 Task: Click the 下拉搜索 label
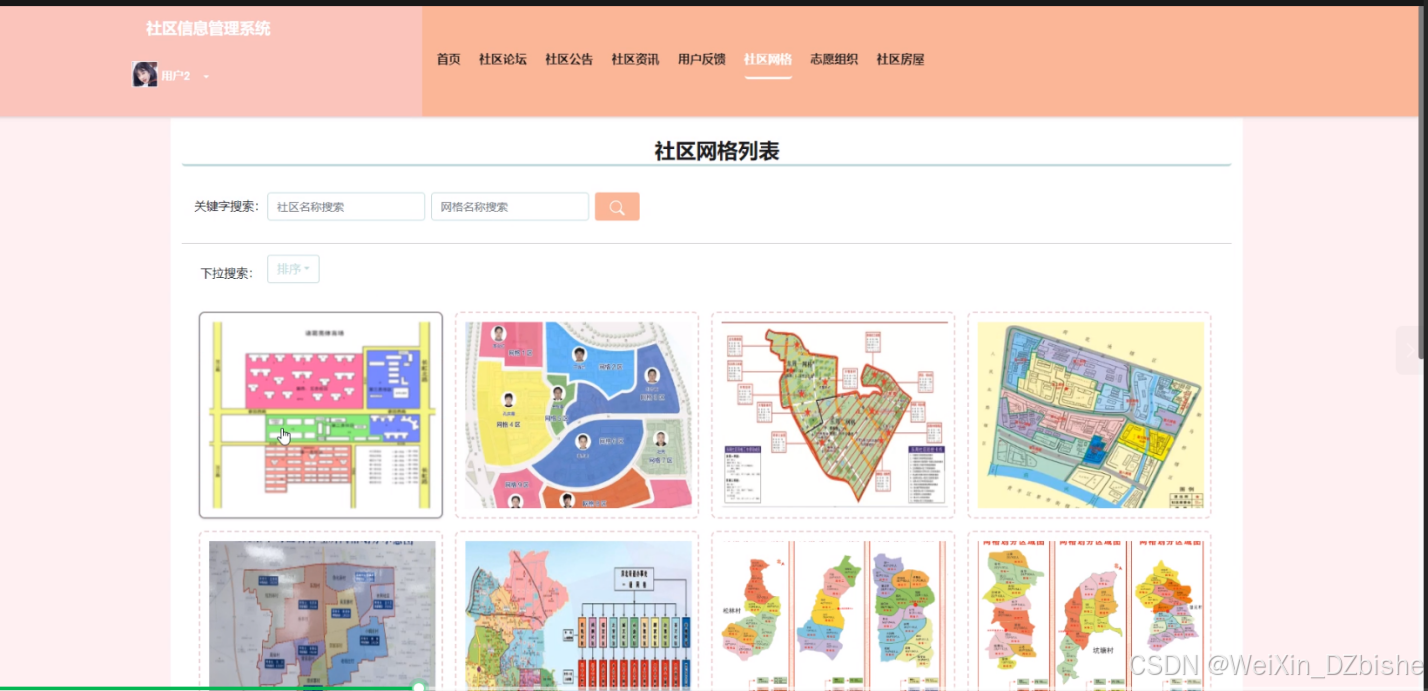pos(226,273)
